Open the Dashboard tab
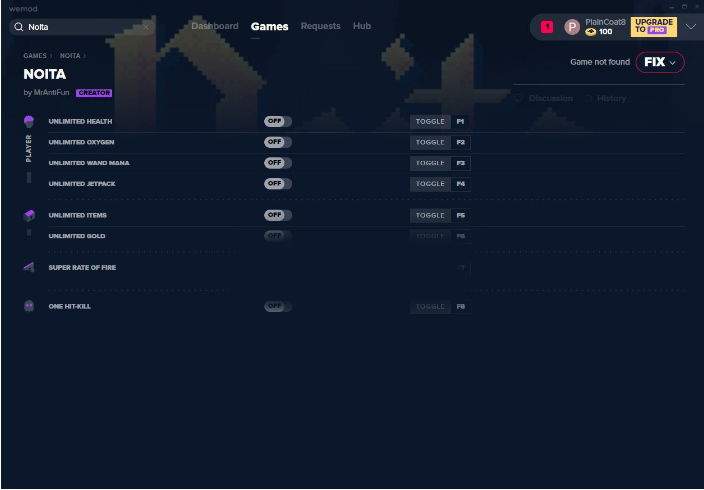 coord(215,26)
